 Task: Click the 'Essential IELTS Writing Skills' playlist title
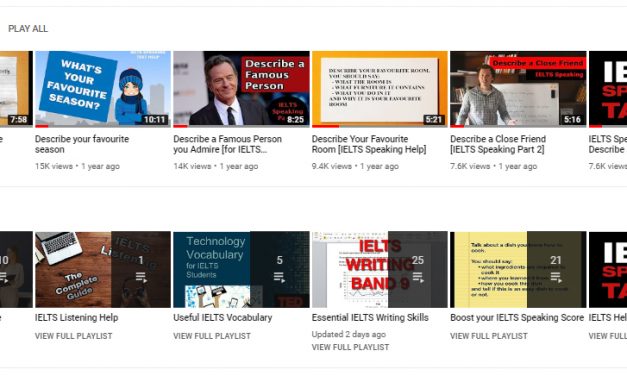pyautogui.click(x=370, y=318)
